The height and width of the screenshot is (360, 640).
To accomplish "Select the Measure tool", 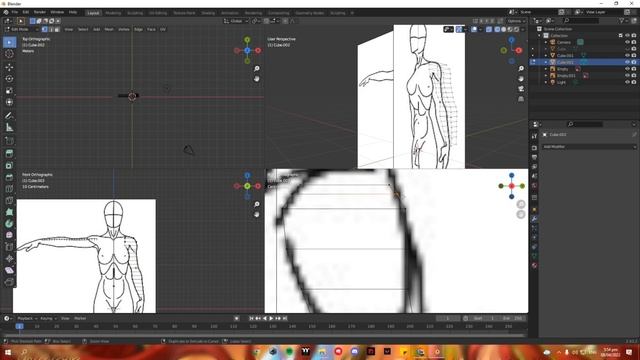I will coord(9,127).
